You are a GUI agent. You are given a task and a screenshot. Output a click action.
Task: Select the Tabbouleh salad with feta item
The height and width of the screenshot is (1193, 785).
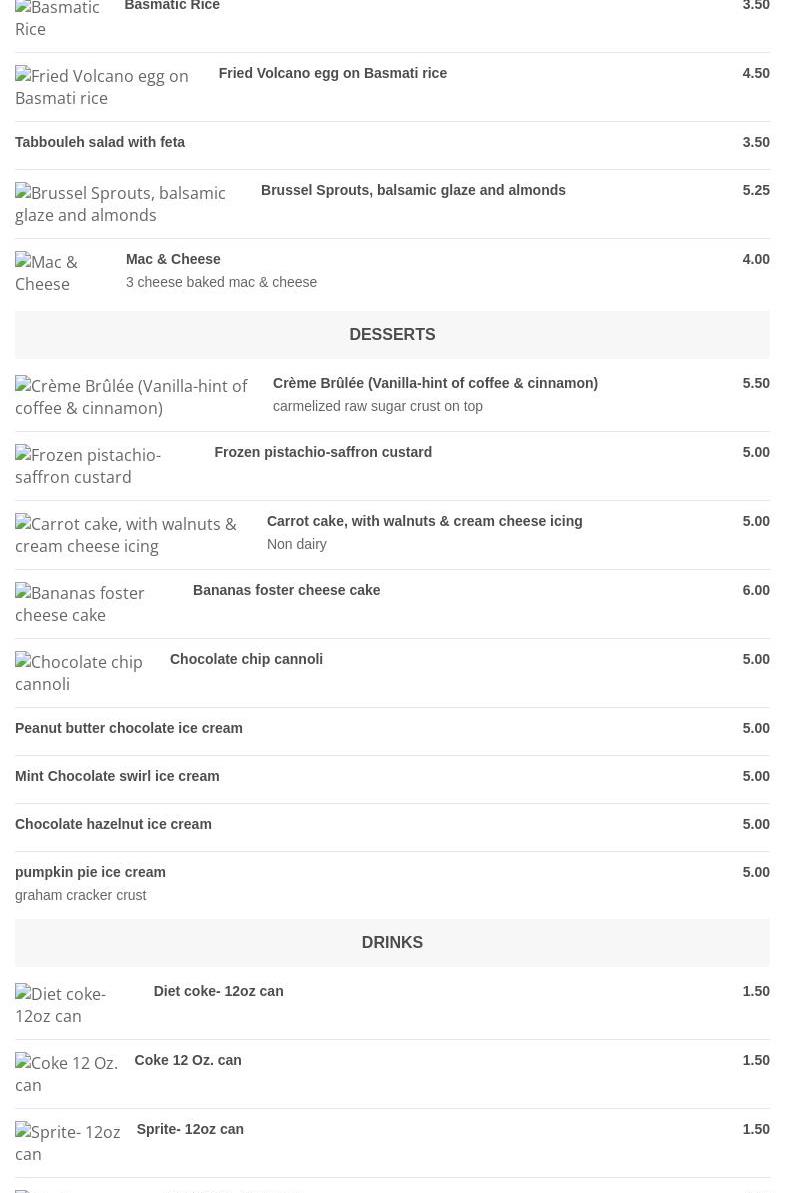coord(100,142)
